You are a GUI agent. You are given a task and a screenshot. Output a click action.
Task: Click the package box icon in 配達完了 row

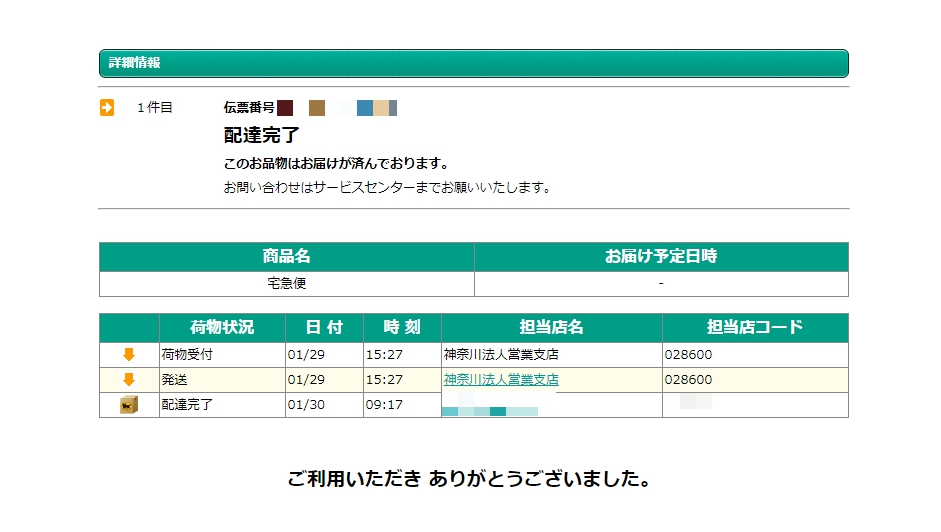[128, 405]
